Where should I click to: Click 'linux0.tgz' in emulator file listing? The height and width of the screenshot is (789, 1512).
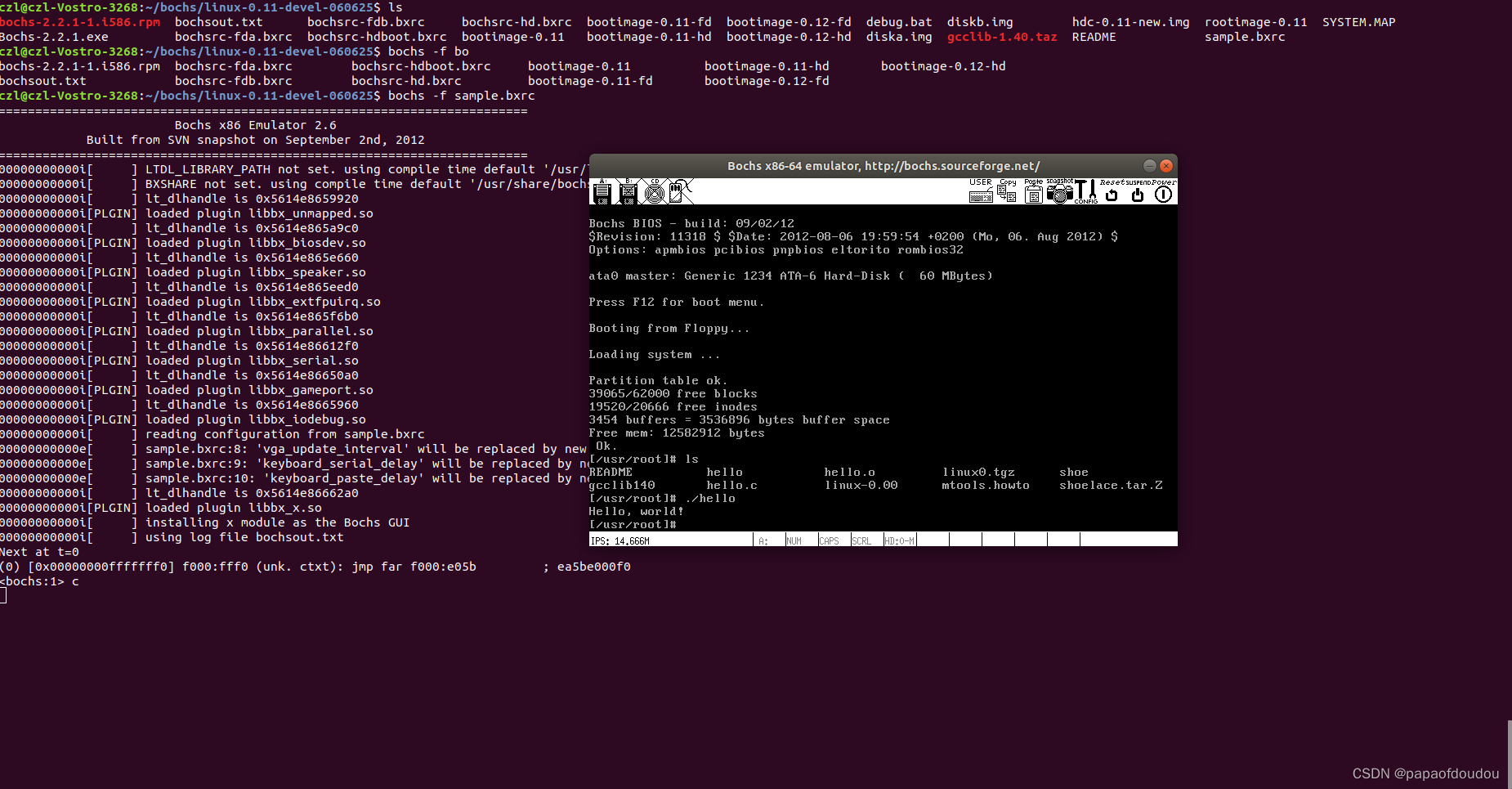point(978,472)
